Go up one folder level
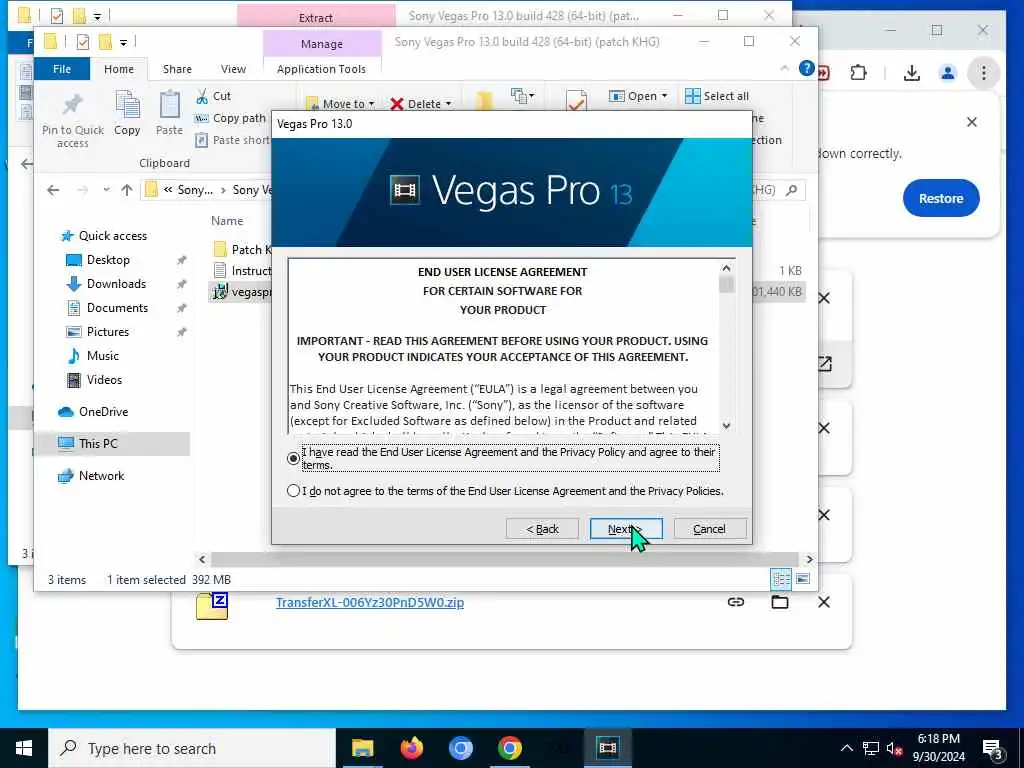This screenshot has width=1024, height=768. 127,190
